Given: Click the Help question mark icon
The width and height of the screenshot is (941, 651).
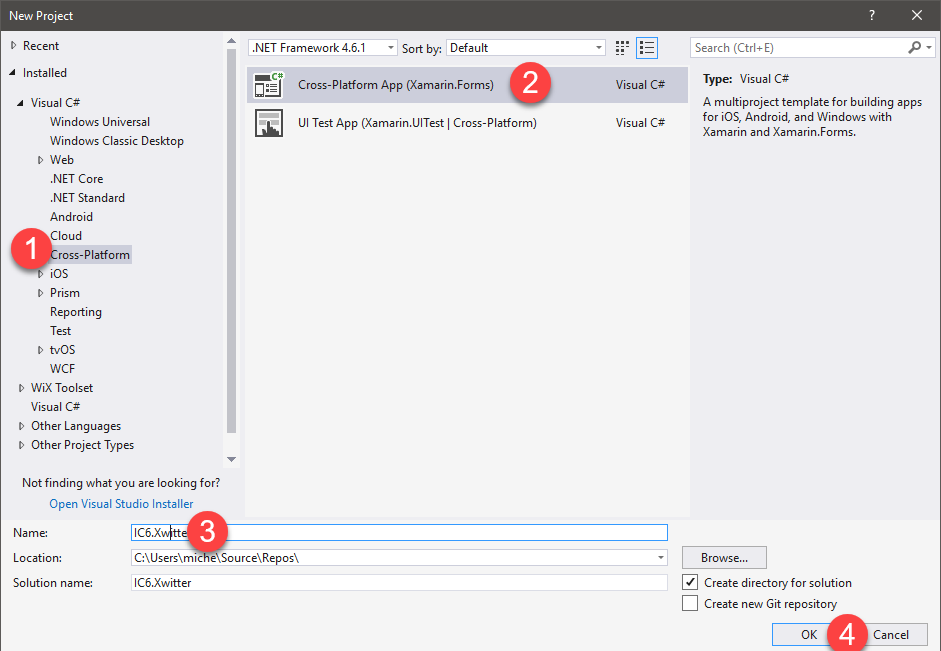Looking at the screenshot, I should point(872,15).
